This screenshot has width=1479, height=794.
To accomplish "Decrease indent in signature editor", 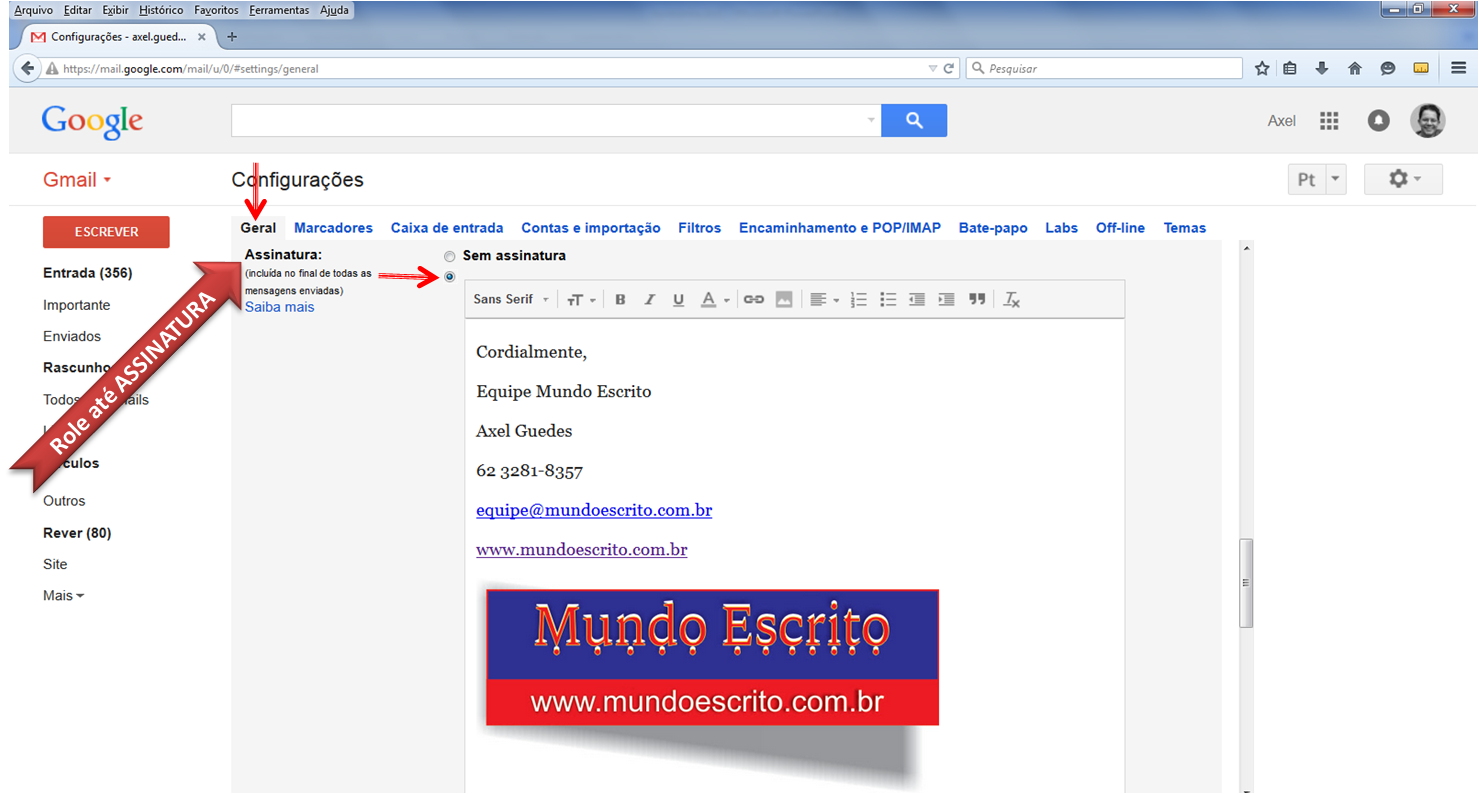I will point(917,299).
